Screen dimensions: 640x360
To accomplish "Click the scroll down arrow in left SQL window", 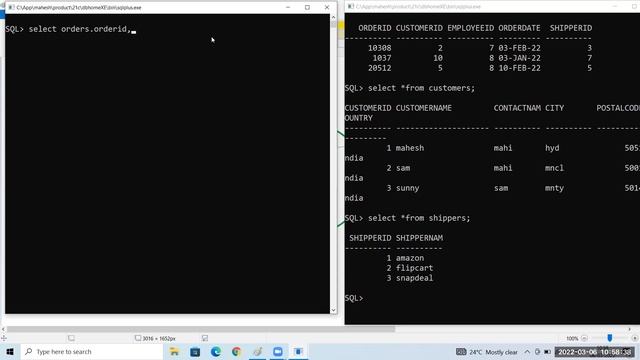I will click(333, 310).
